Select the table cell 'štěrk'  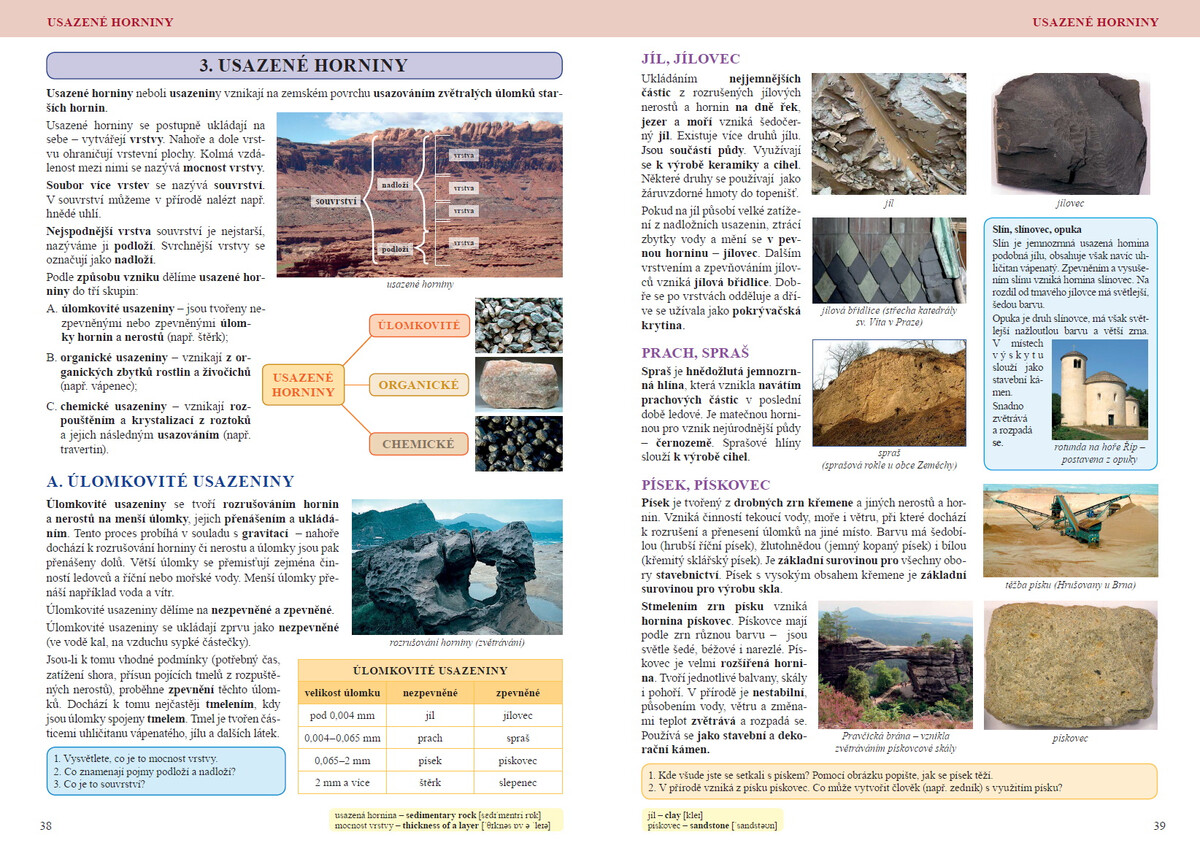429,782
